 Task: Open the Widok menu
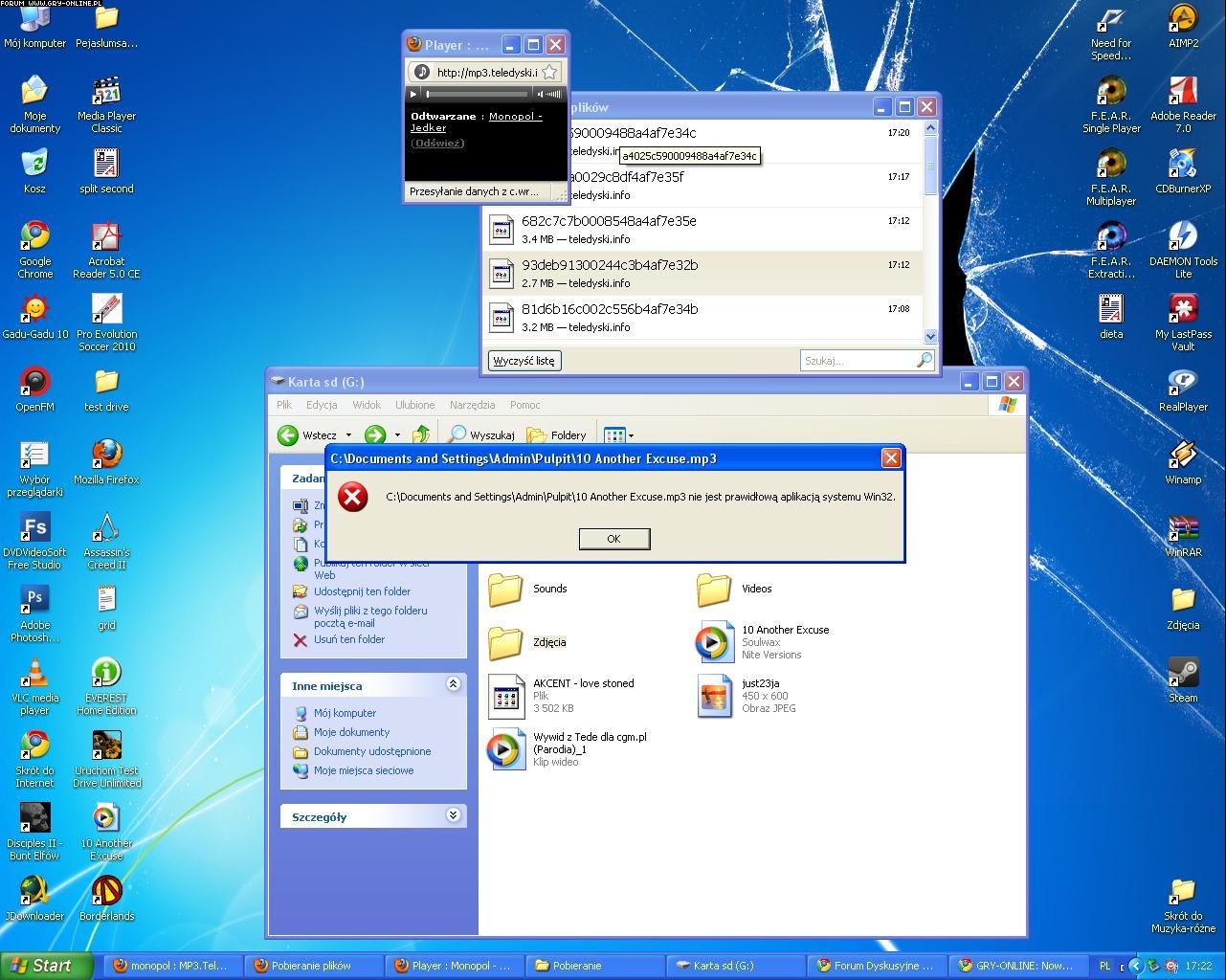[367, 405]
